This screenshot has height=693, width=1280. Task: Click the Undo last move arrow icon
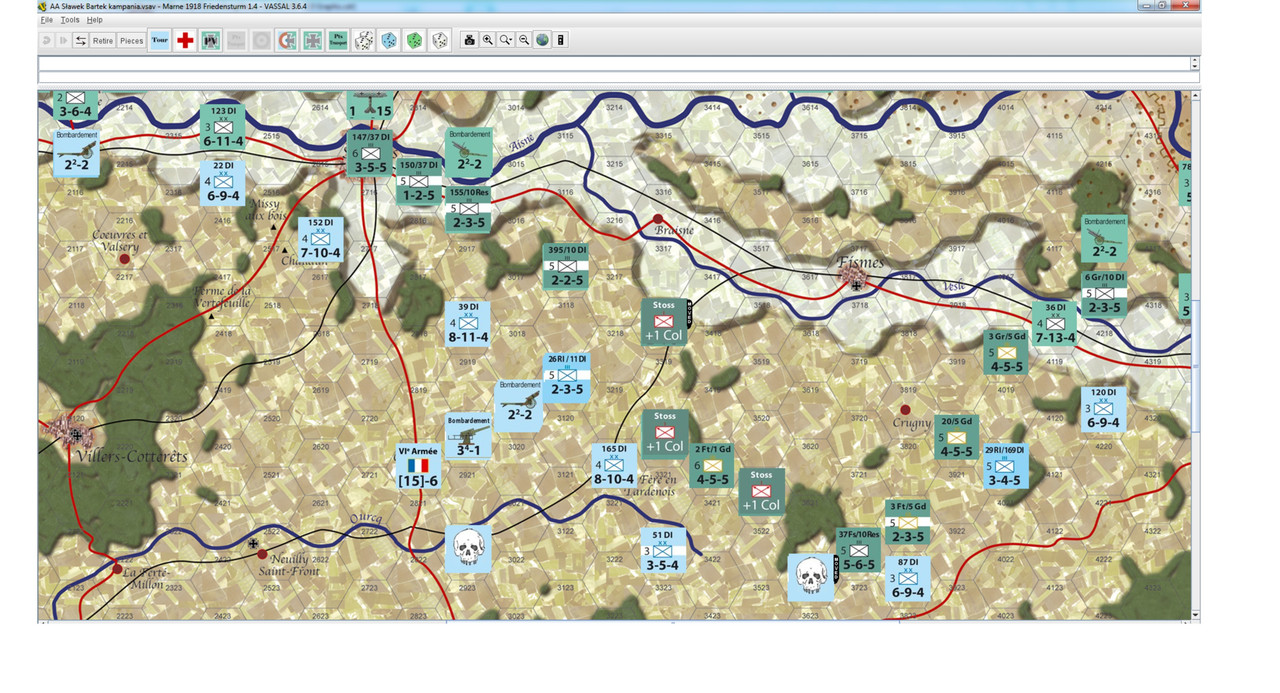point(47,40)
